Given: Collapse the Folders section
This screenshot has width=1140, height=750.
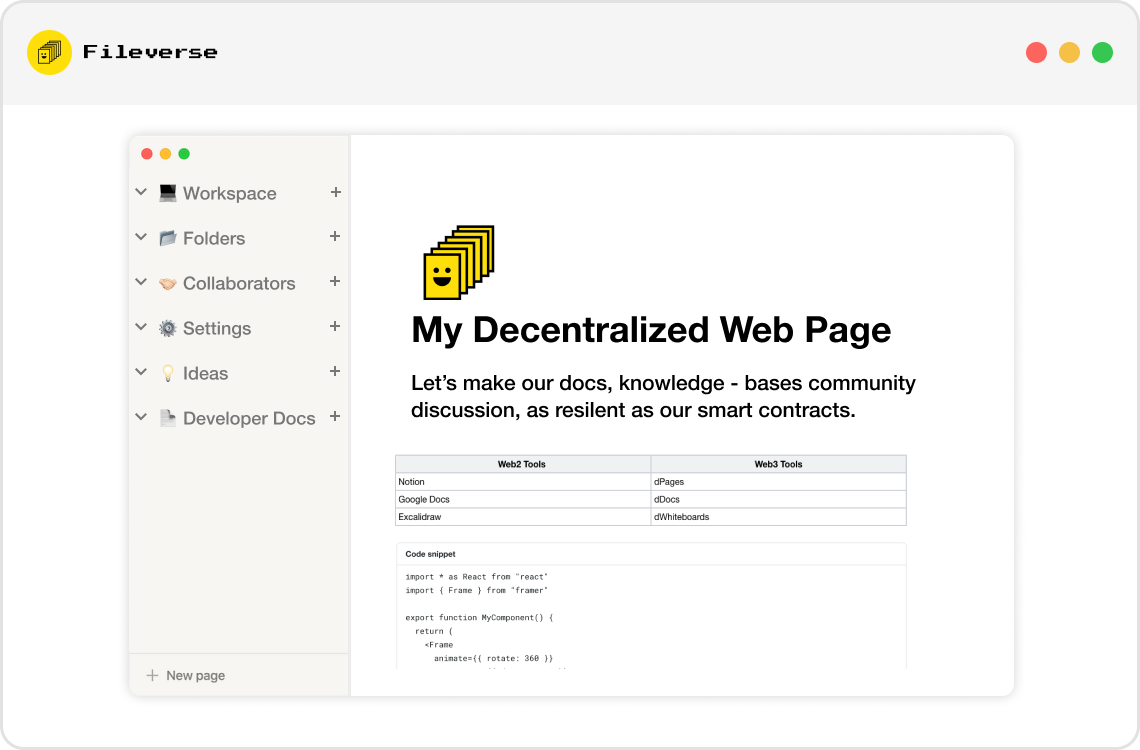Looking at the screenshot, I should pyautogui.click(x=141, y=237).
